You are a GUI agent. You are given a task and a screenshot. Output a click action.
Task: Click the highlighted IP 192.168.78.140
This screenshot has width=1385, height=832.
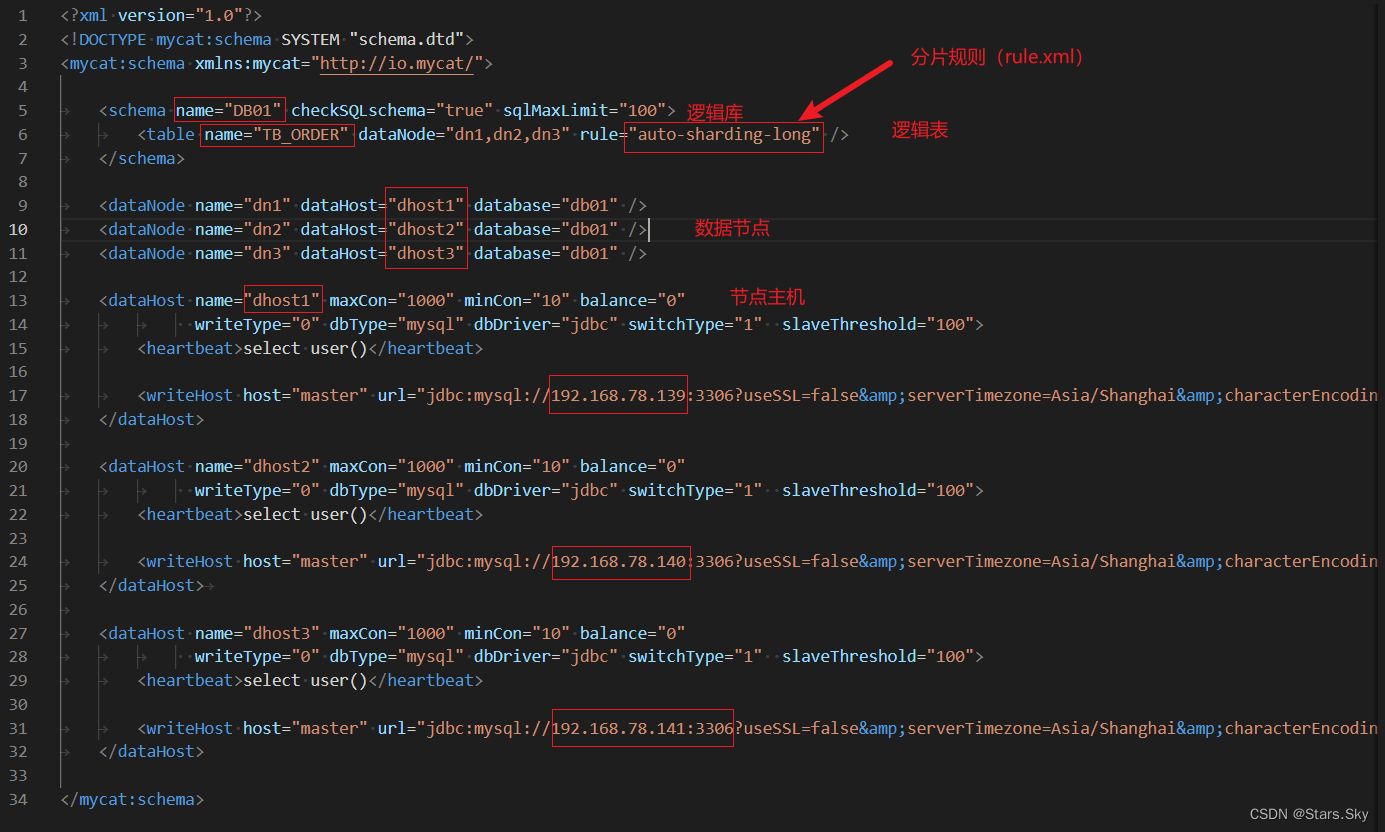[x=620, y=561]
